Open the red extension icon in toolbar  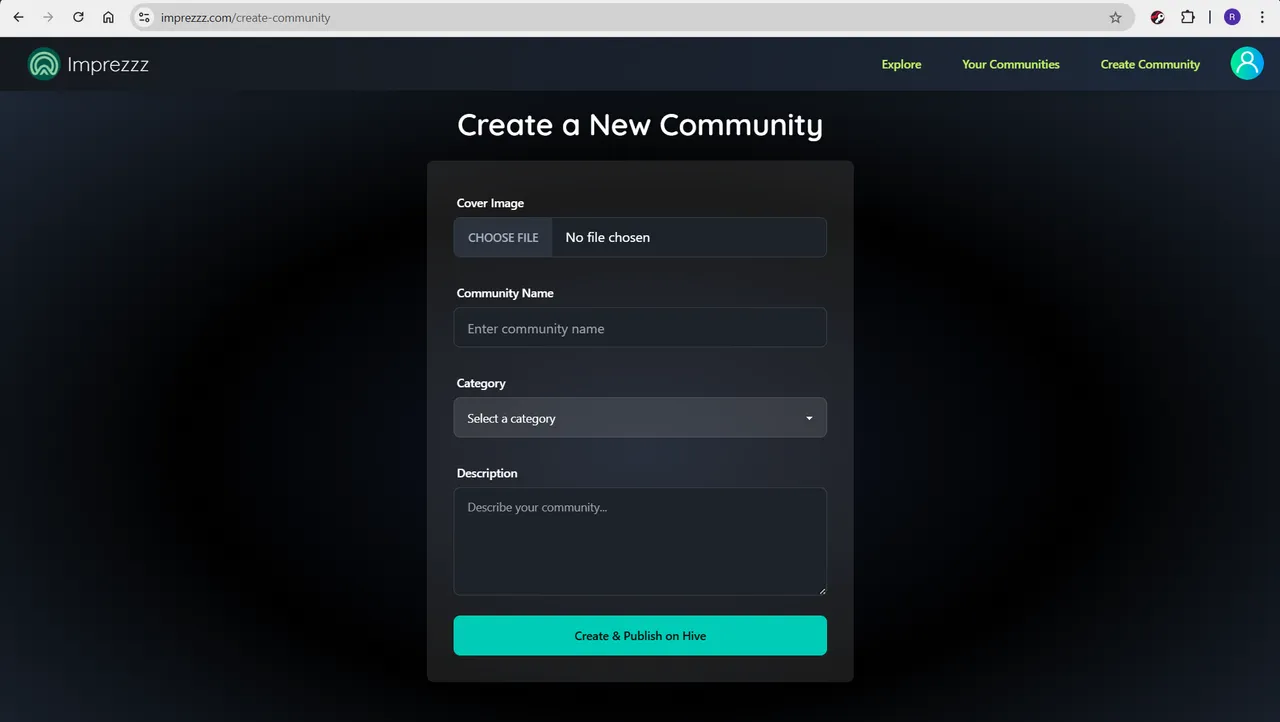[1158, 17]
